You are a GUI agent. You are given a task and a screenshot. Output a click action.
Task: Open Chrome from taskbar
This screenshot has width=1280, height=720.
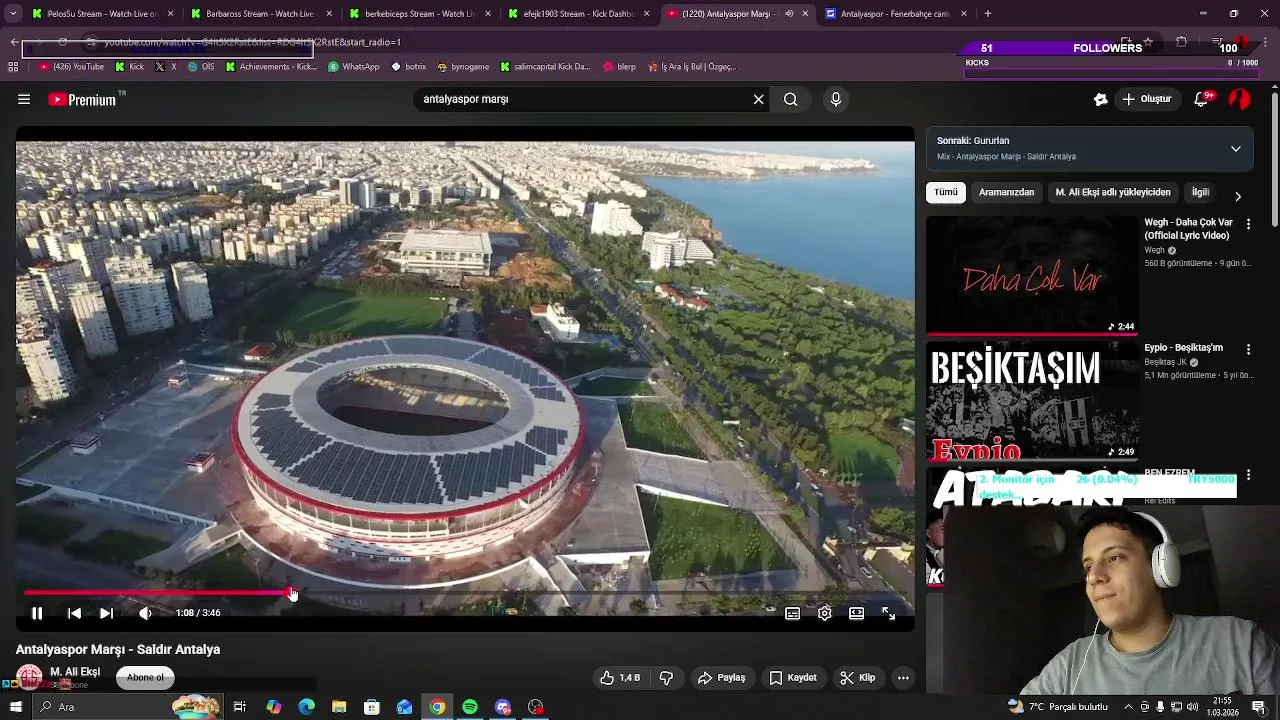coord(437,707)
